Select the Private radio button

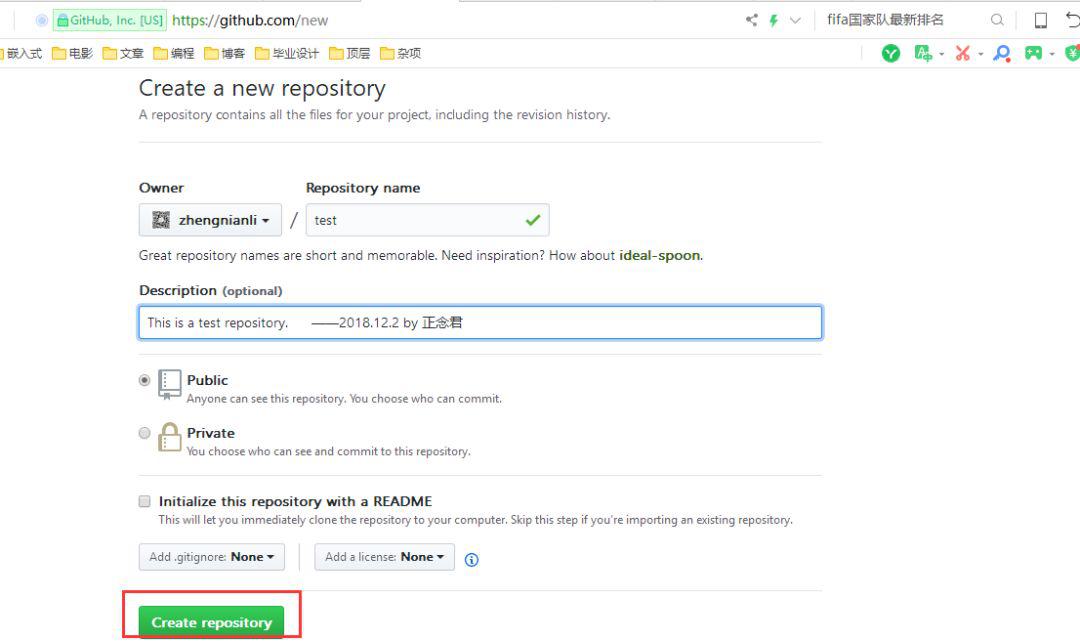pyautogui.click(x=144, y=433)
